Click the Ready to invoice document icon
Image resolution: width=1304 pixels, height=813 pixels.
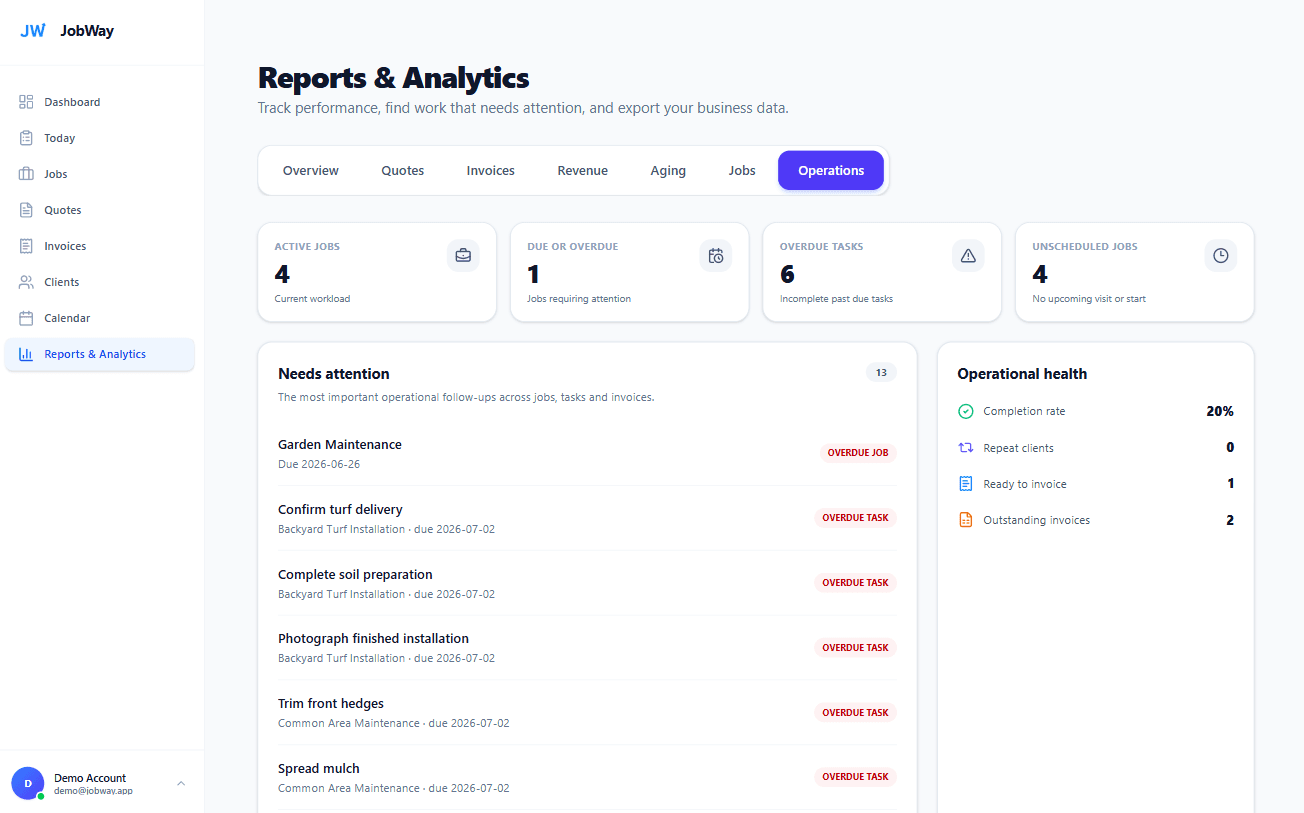pyautogui.click(x=965, y=484)
